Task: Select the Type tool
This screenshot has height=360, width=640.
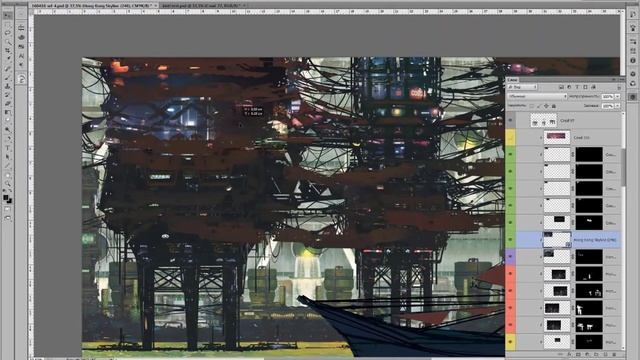Action: (x=8, y=148)
